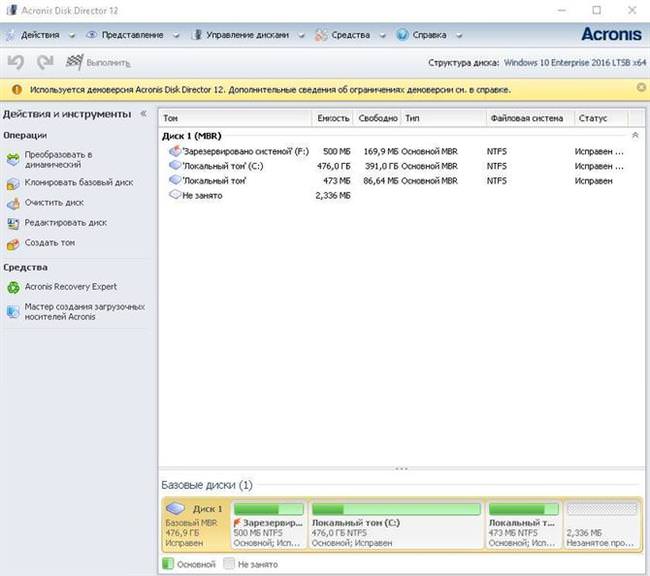Screen dimensions: 650x576
Task: Click the warning icon in yellow banner
Action: (x=17, y=90)
